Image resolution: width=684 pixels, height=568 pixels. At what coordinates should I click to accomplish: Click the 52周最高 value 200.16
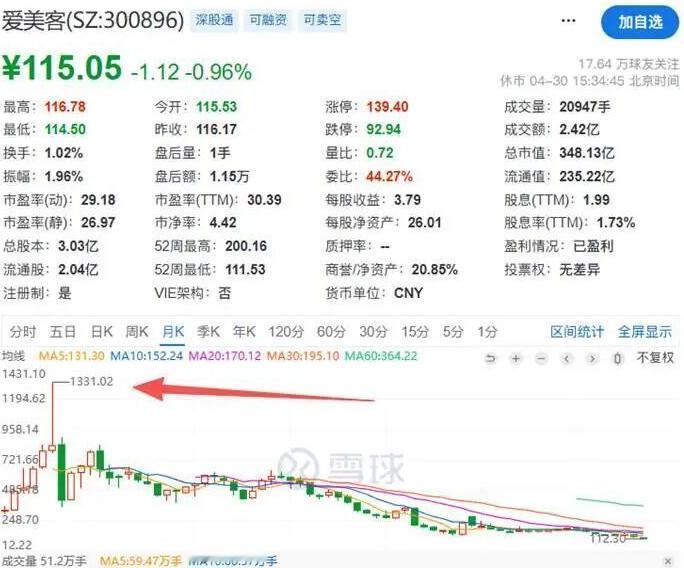[x=246, y=246]
